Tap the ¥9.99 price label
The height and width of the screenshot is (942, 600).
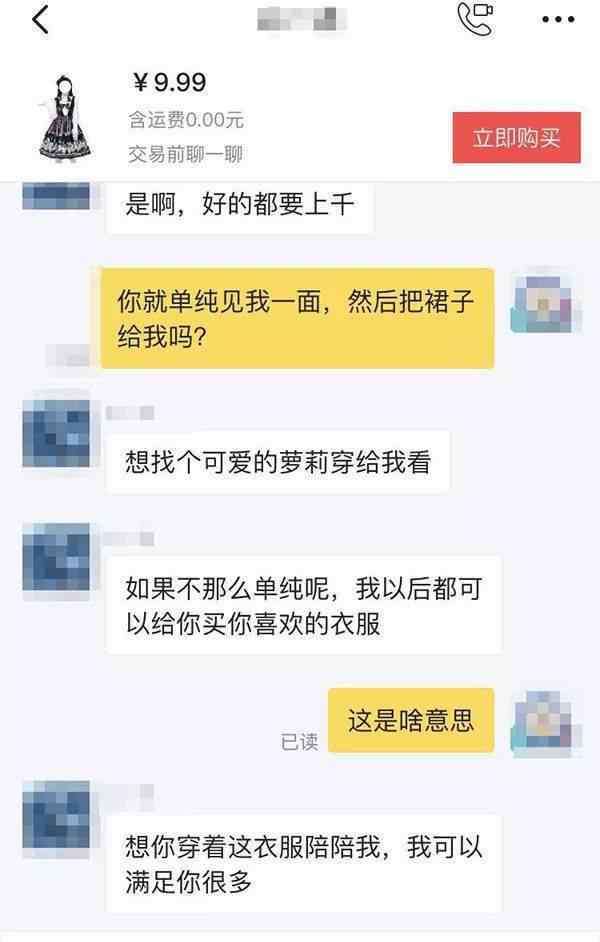(169, 82)
